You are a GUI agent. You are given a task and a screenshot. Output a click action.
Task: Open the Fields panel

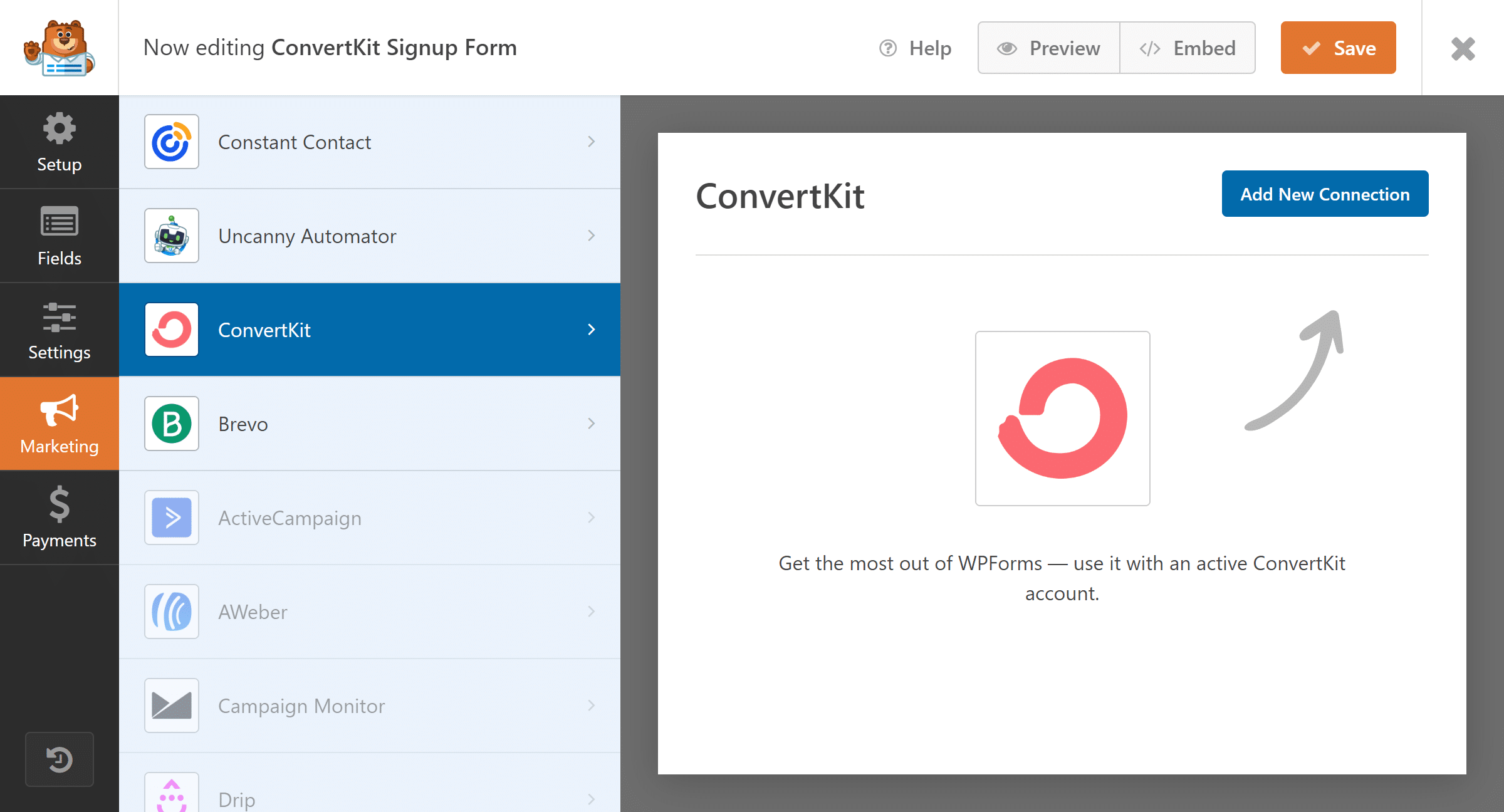point(59,236)
